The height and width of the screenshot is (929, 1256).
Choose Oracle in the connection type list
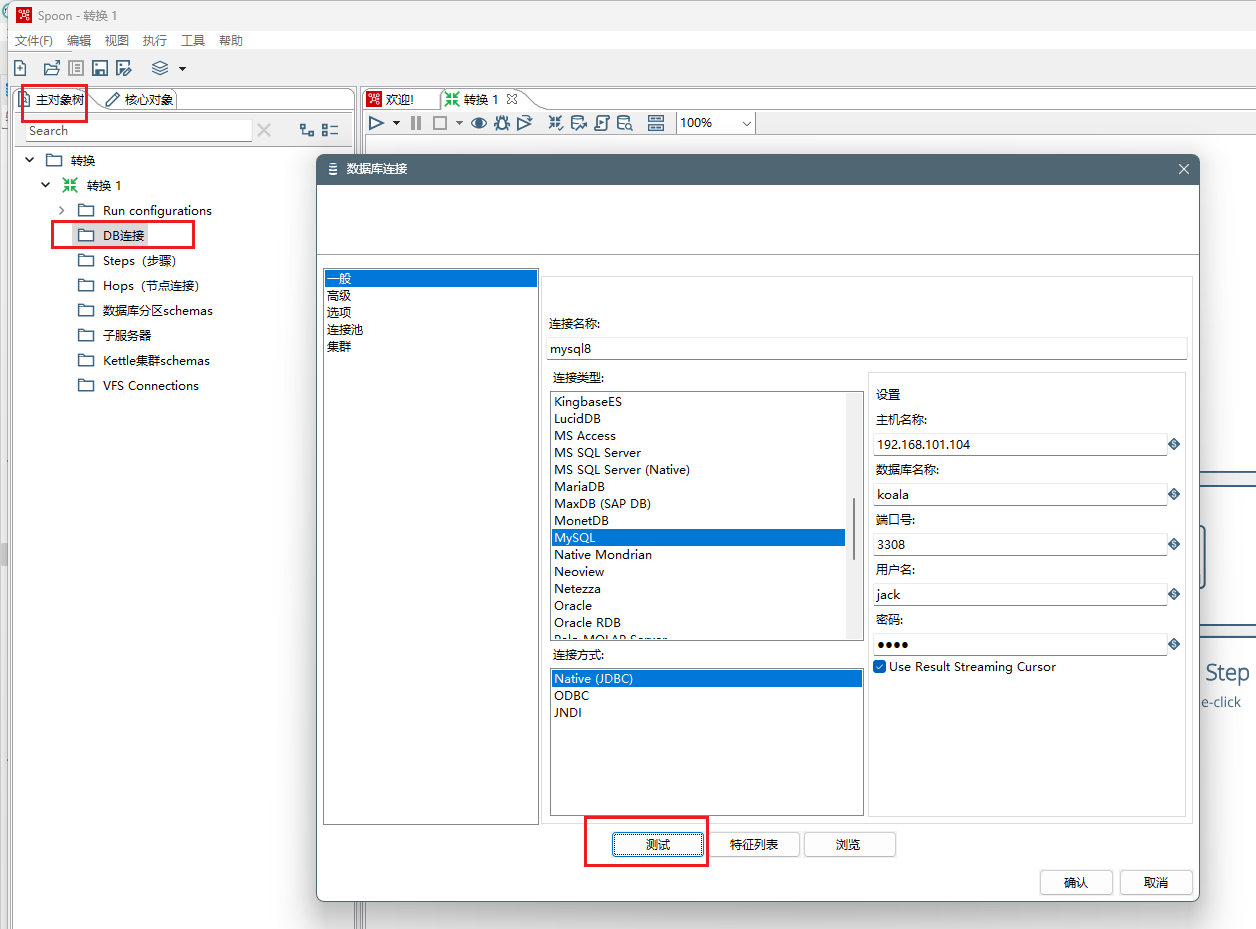pos(573,605)
